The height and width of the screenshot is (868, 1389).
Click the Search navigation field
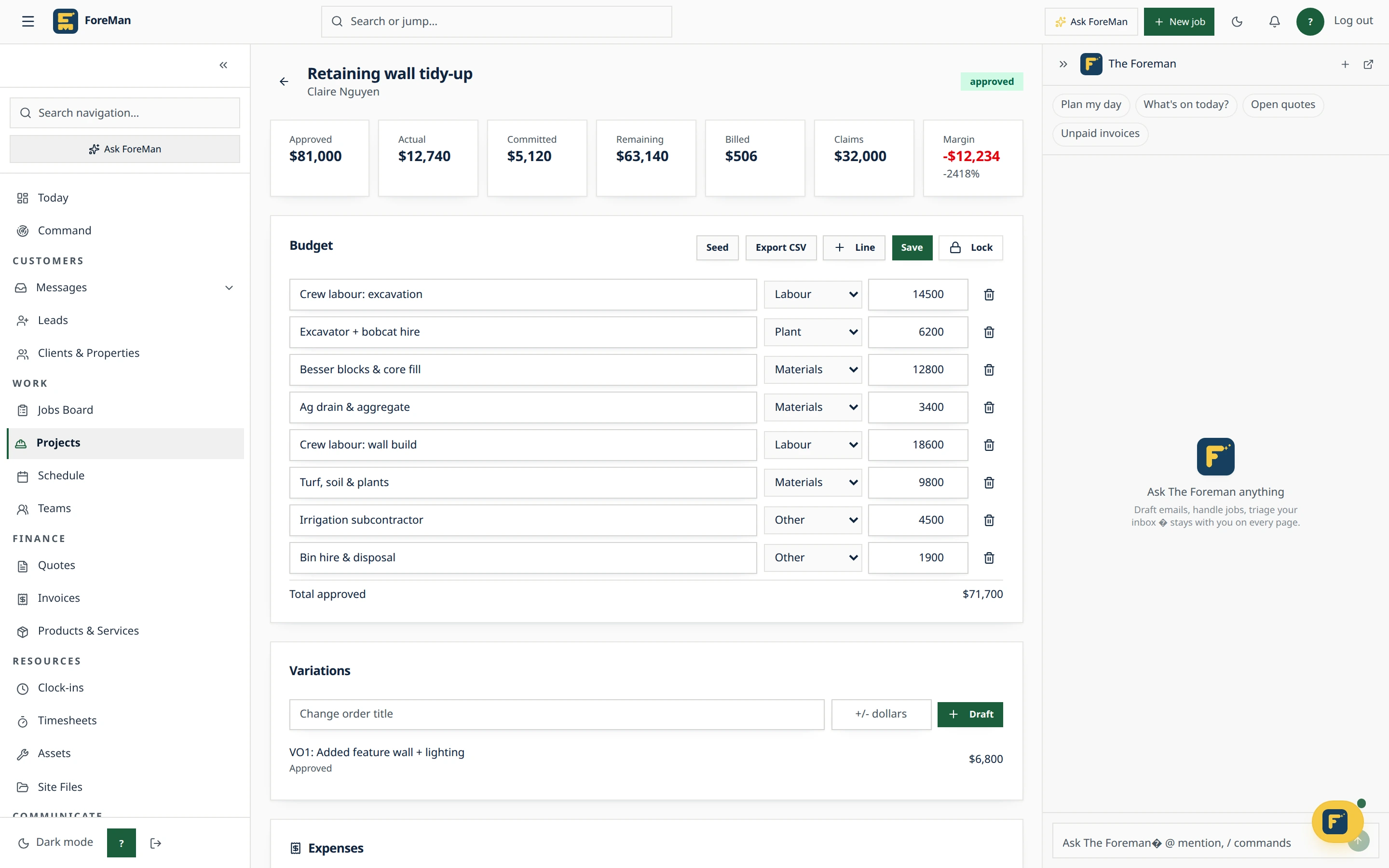124,113
